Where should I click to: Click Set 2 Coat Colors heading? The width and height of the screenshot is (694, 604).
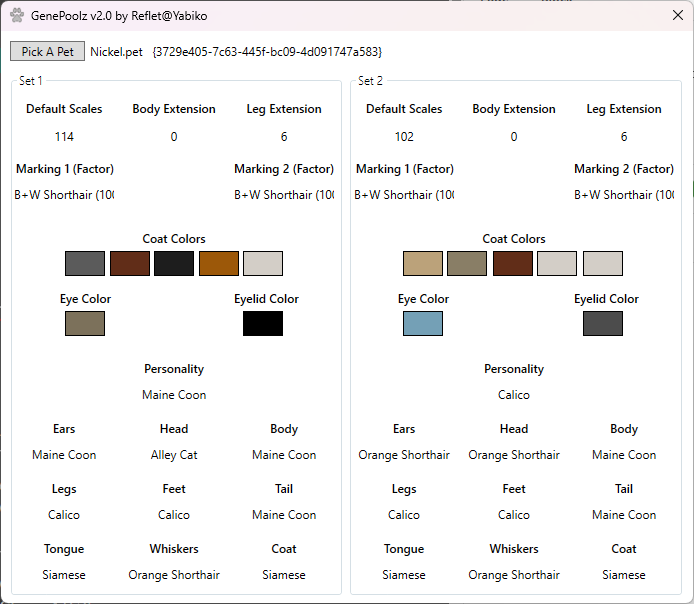(x=514, y=239)
